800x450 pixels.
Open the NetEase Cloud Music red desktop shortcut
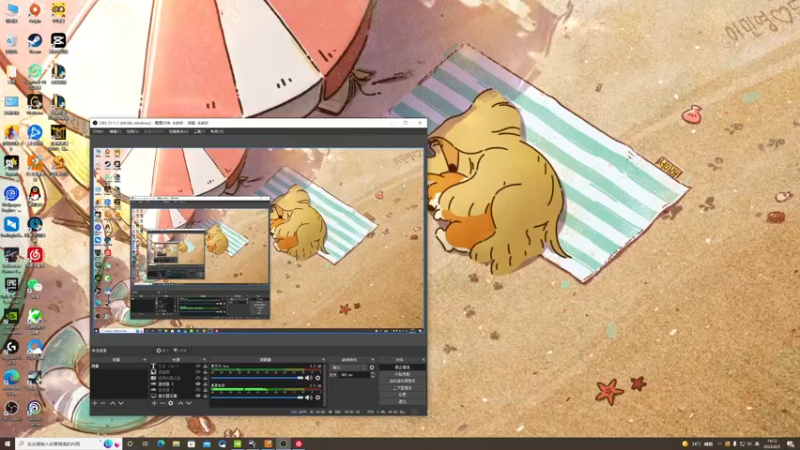(35, 257)
